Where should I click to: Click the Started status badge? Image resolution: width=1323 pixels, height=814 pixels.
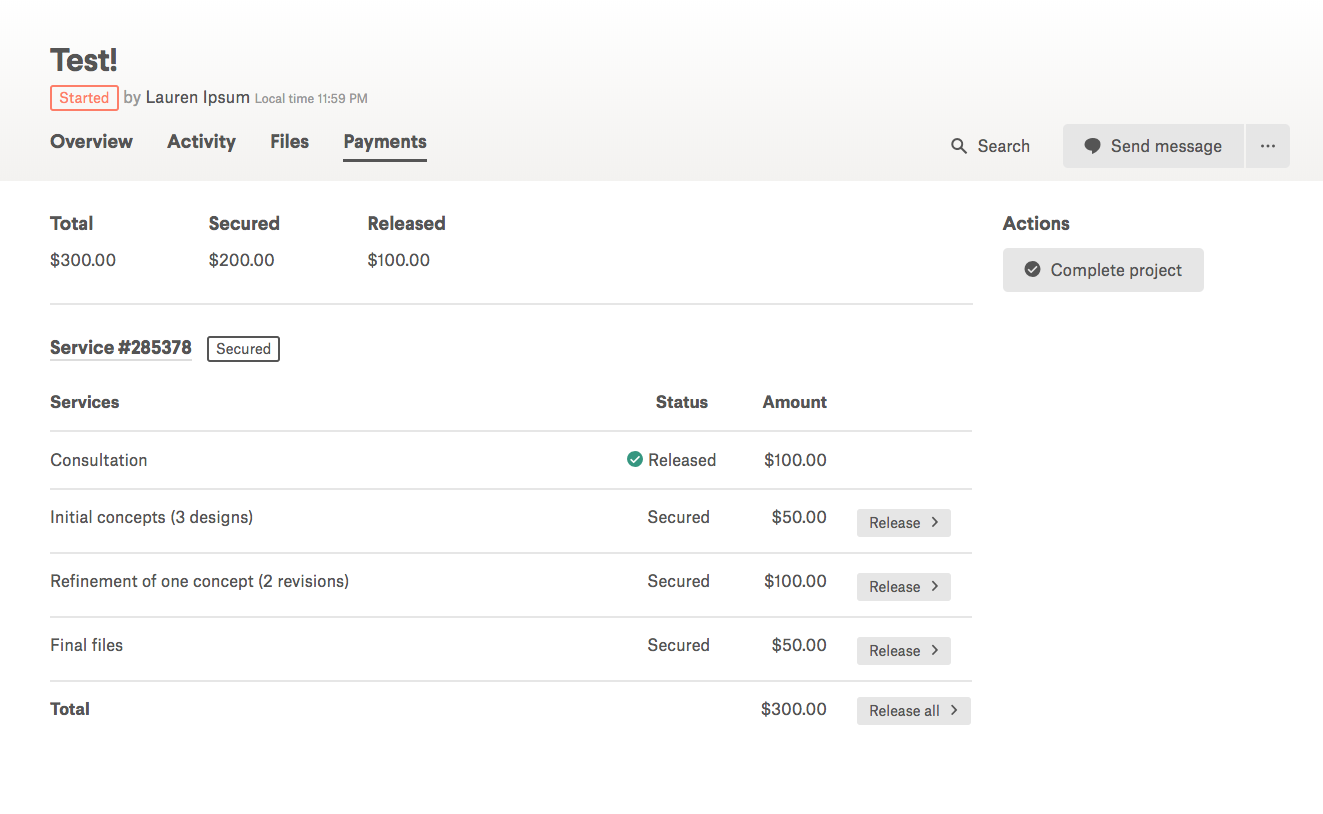point(84,98)
